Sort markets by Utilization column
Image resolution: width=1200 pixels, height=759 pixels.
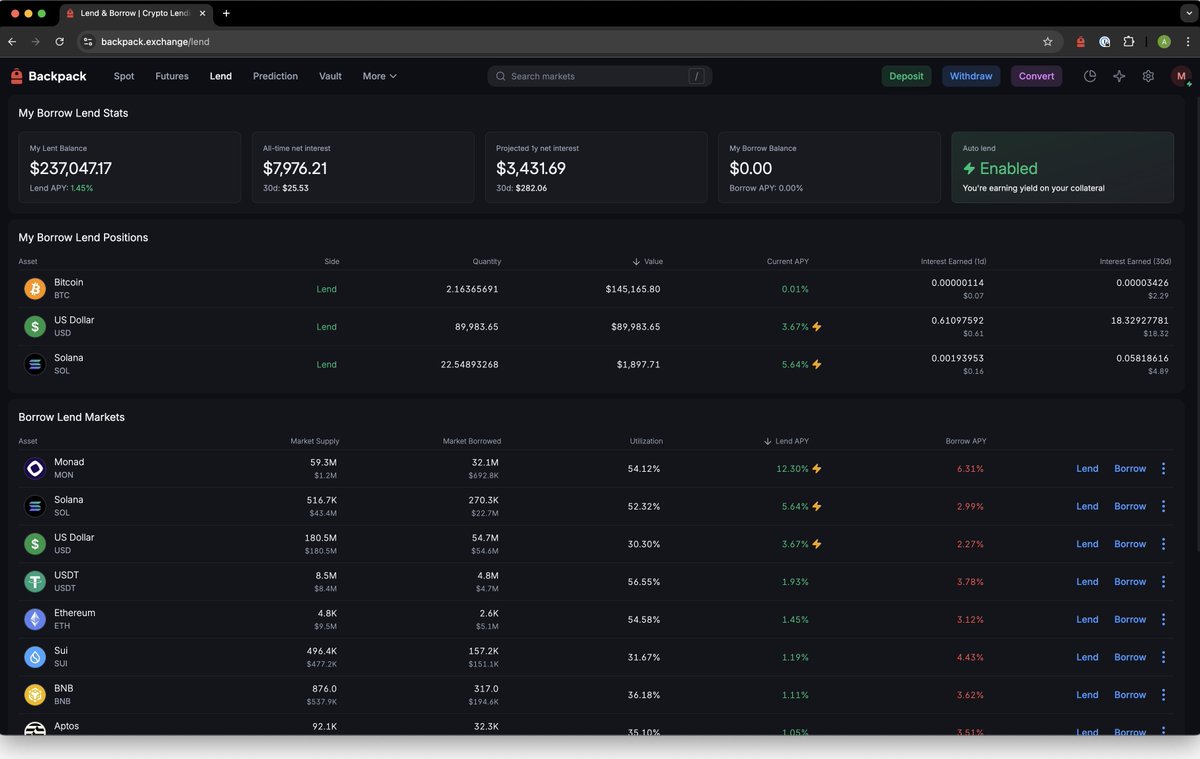(x=646, y=441)
